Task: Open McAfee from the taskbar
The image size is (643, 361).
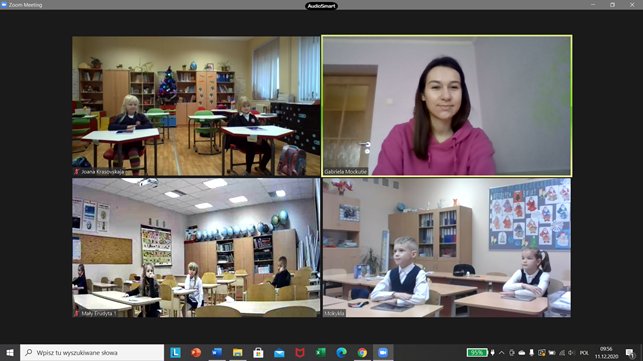Action: (300, 352)
